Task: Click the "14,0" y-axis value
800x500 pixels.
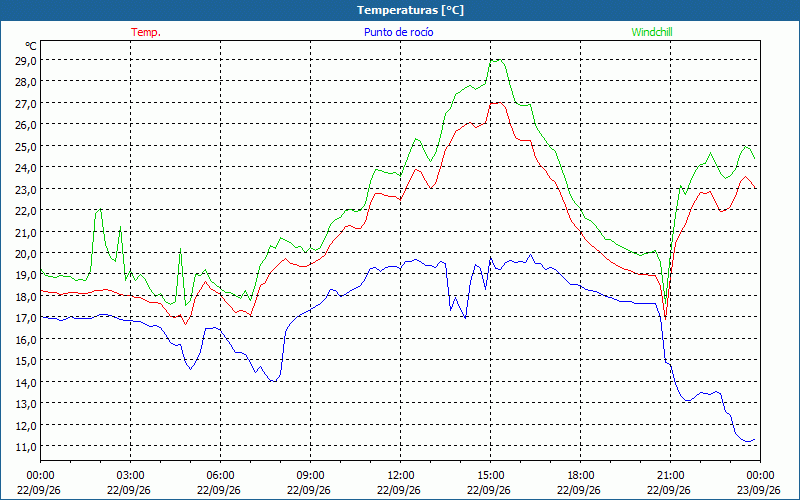Action: (x=26, y=382)
